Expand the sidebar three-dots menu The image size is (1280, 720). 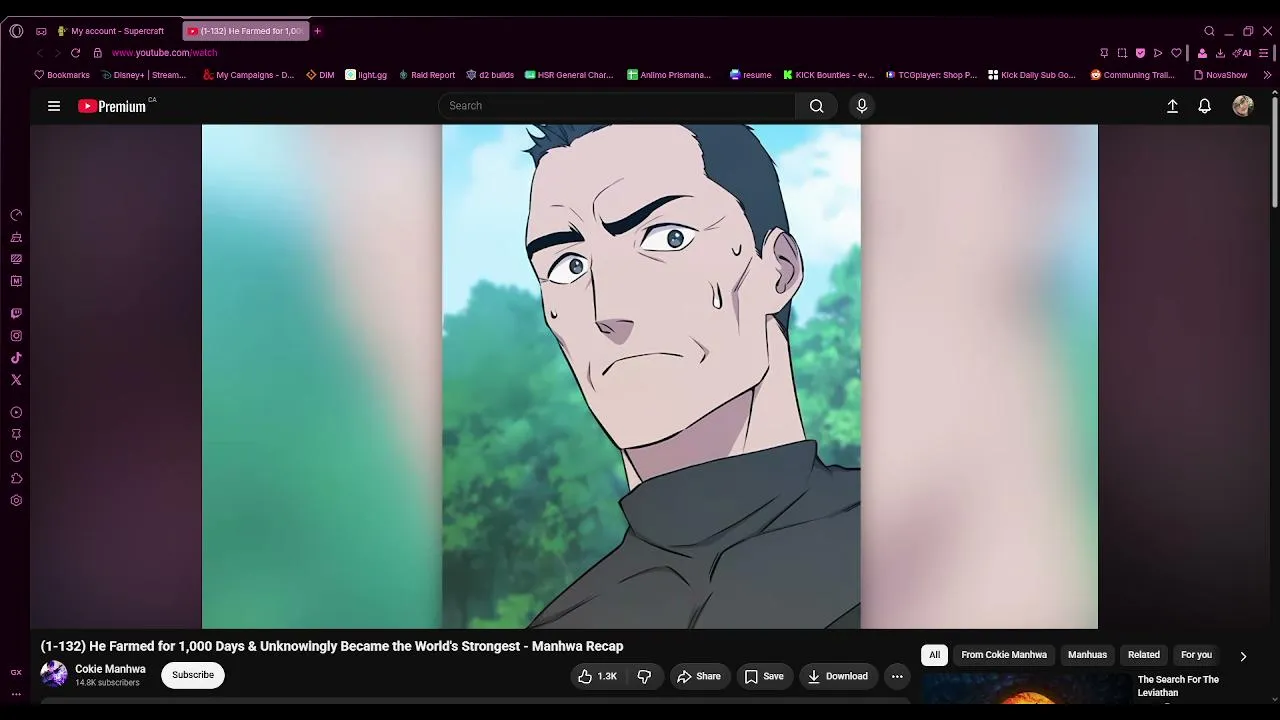pyautogui.click(x=16, y=693)
